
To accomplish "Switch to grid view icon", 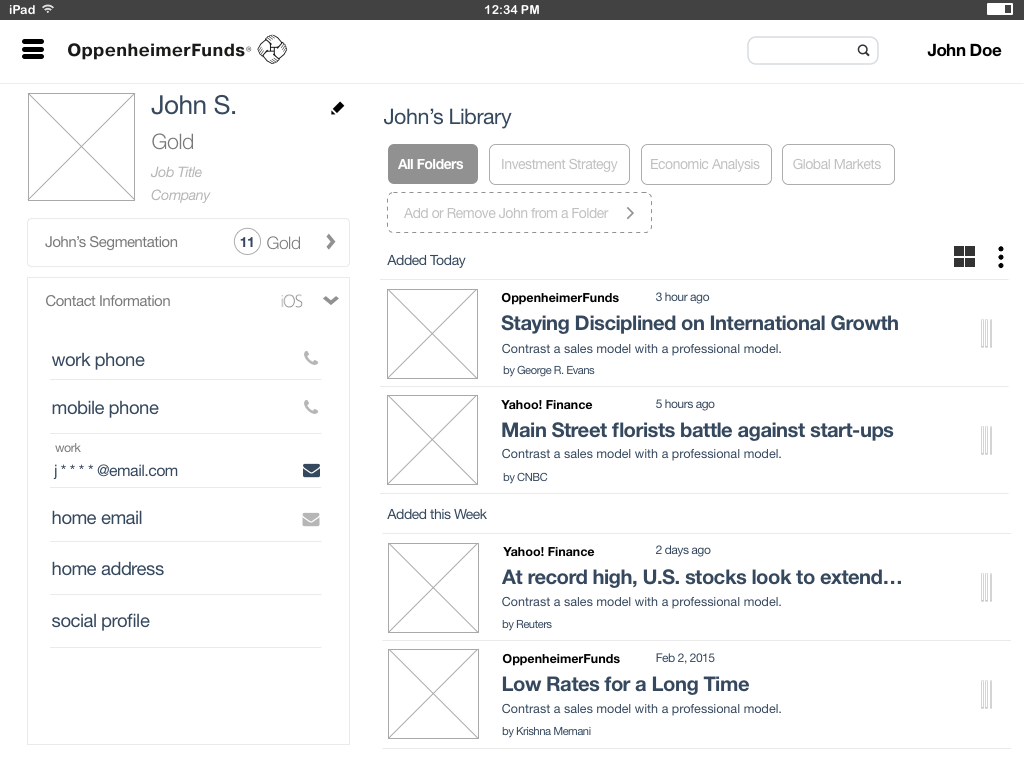I will (964, 257).
